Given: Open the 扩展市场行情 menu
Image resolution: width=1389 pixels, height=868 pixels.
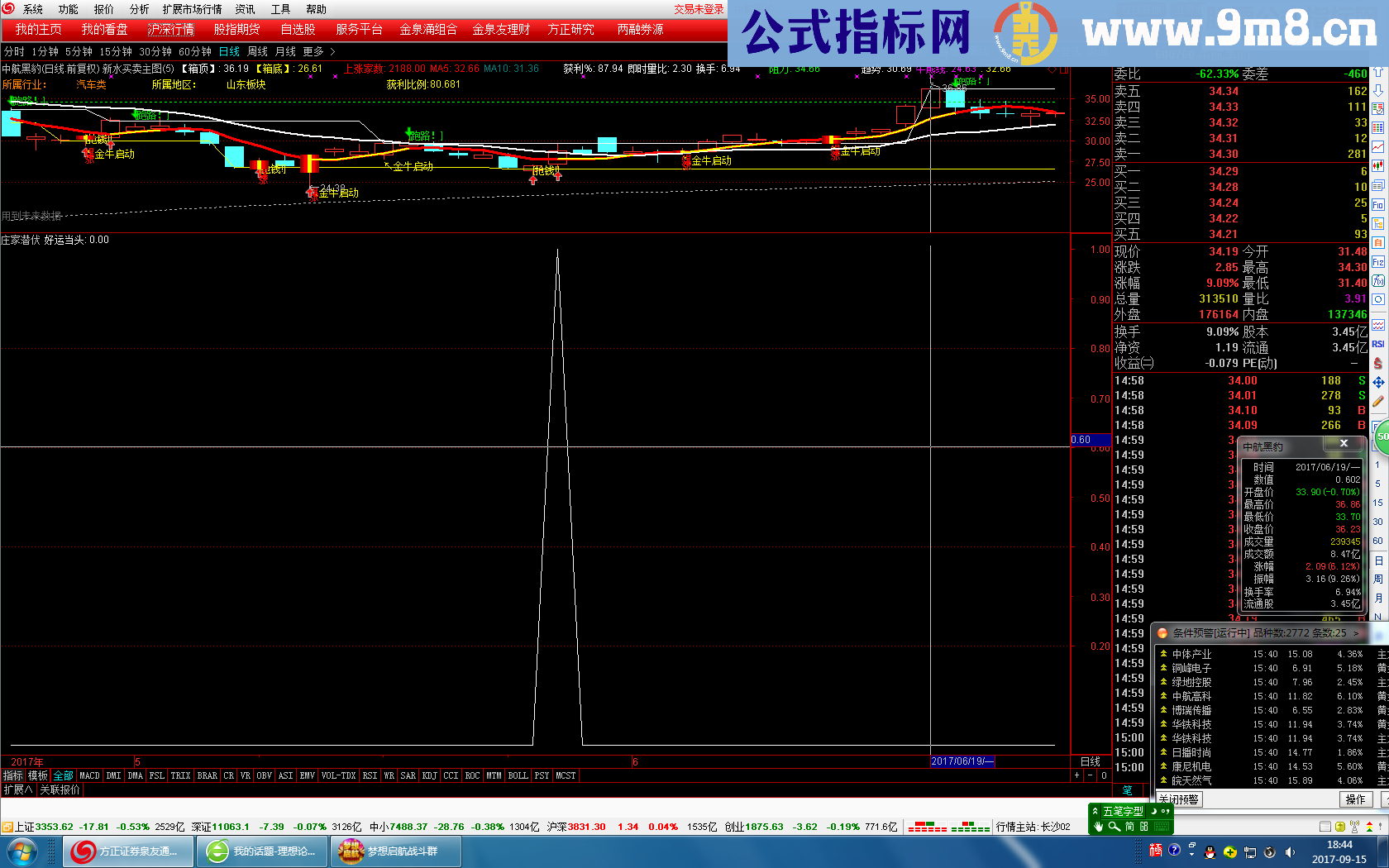Looking at the screenshot, I should [x=193, y=9].
